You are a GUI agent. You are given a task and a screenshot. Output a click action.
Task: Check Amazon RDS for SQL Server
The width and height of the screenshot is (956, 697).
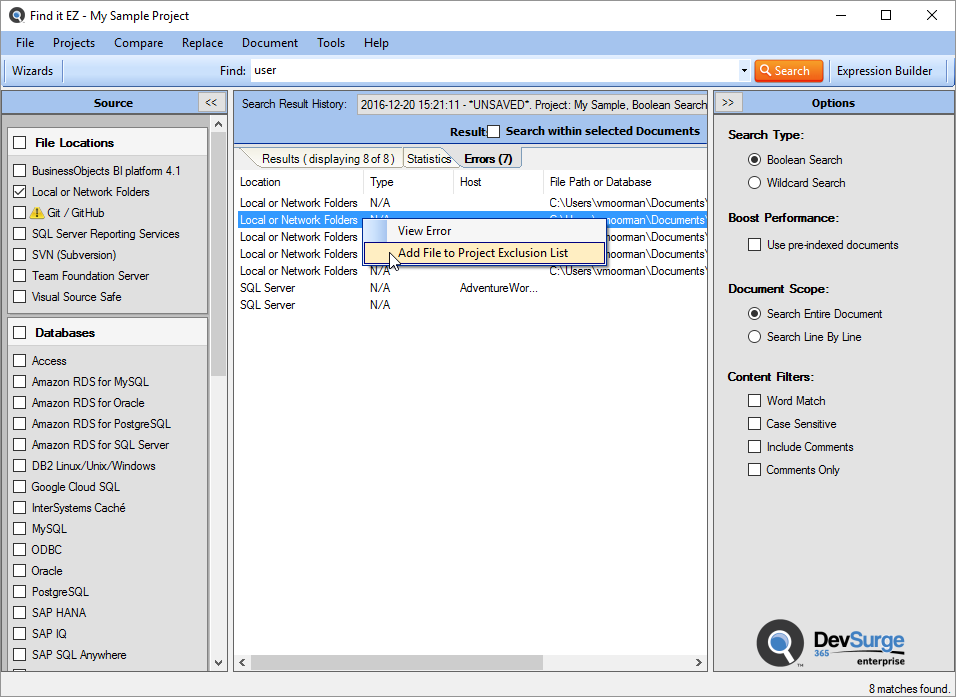point(20,445)
